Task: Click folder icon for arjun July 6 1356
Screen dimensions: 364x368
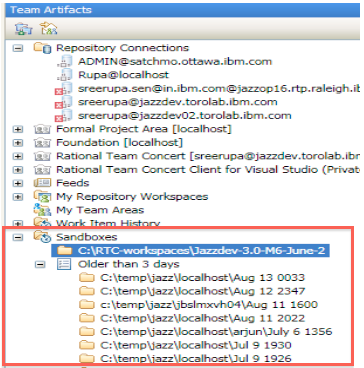Action: click(x=87, y=331)
